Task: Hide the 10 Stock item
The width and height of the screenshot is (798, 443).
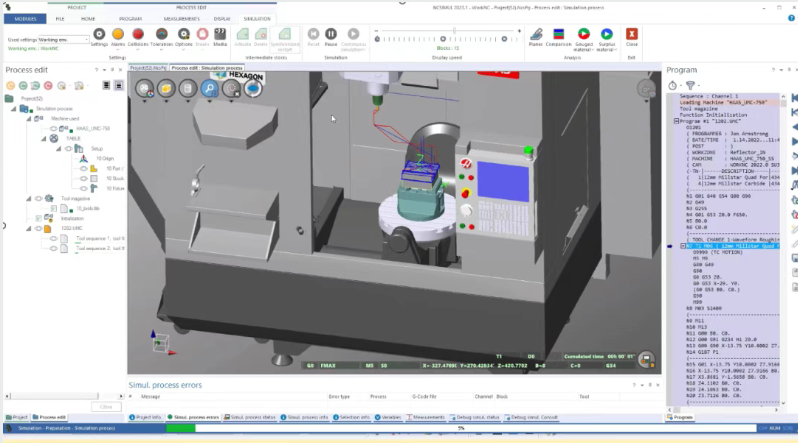Action: [86, 178]
